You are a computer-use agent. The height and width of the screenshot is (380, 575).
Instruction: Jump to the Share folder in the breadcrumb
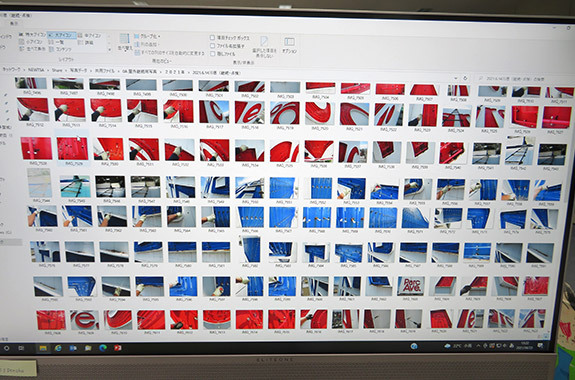[x=57, y=70]
